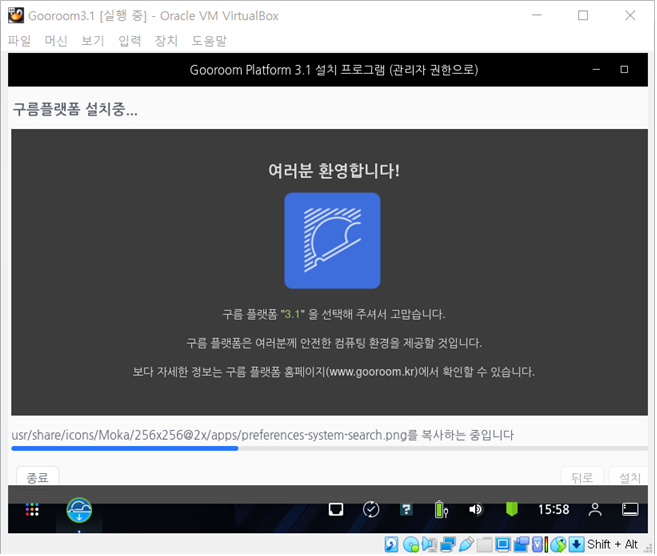Open the volume speaker icon
The width and height of the screenshot is (657, 556).
(476, 509)
